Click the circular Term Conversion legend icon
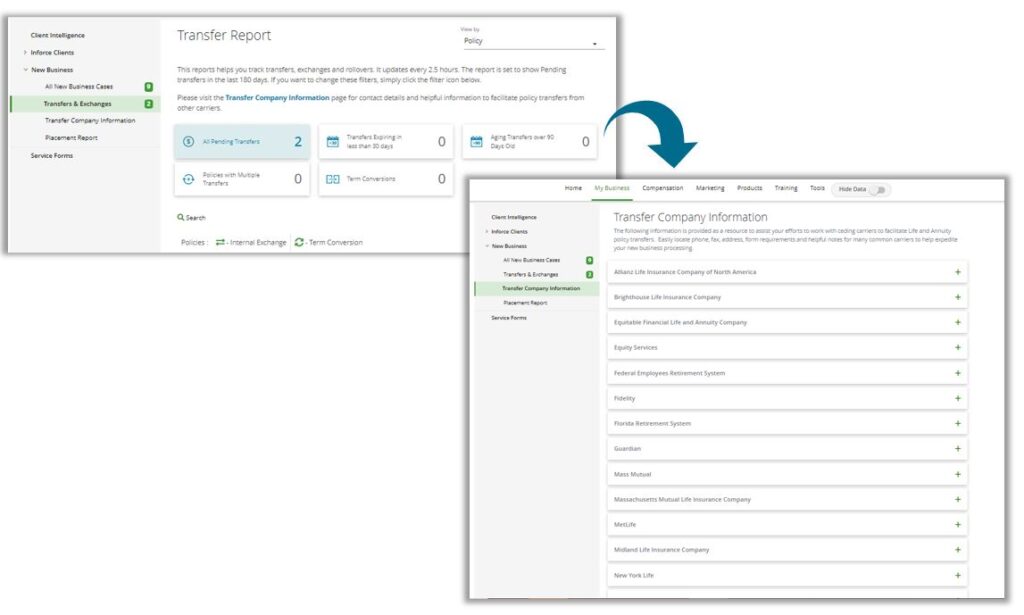Viewport: 1024px width, 615px height. (x=299, y=242)
